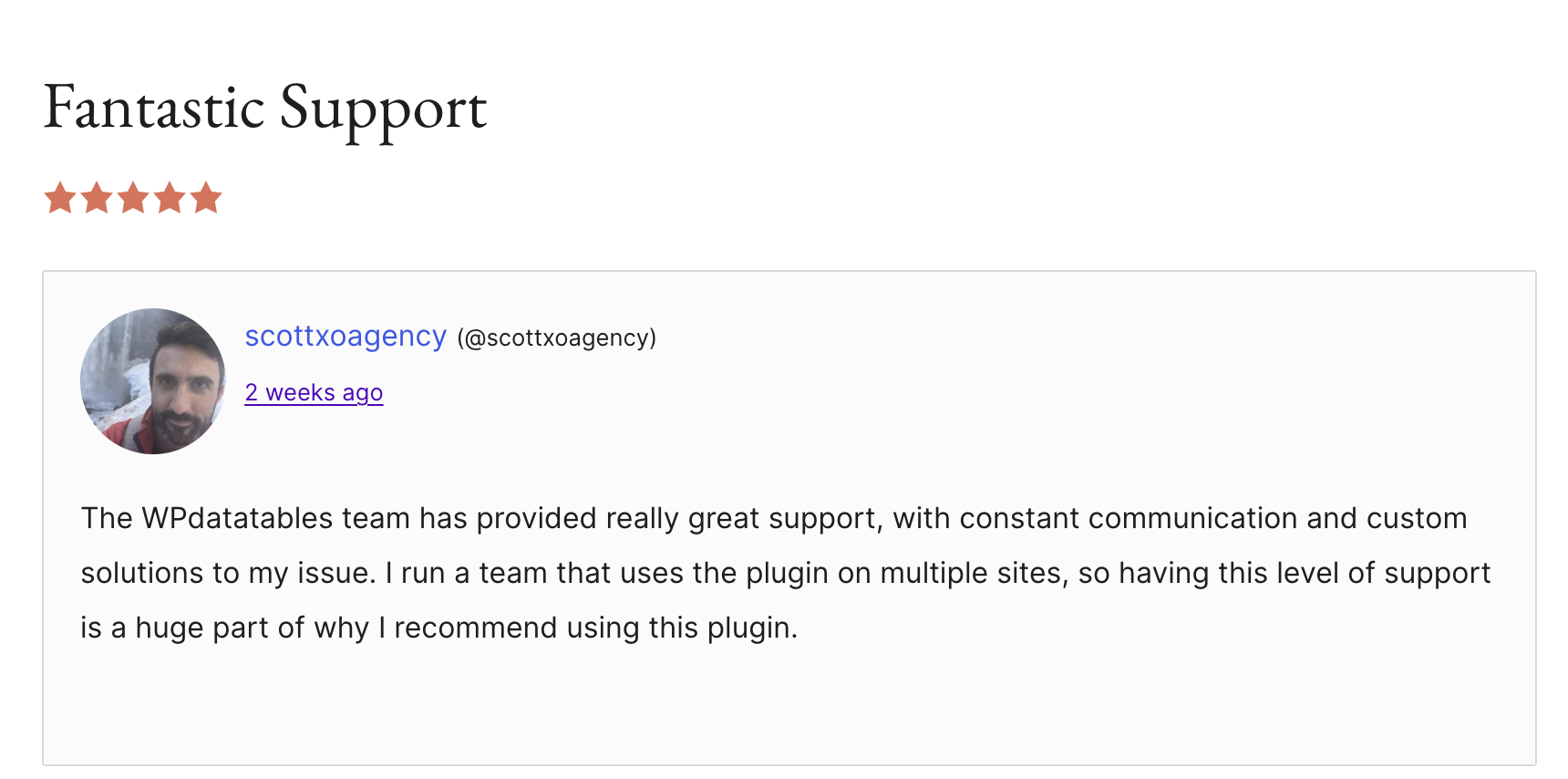Click the word "Fantastic" in the heading
The height and width of the screenshot is (779, 1568).
point(154,108)
